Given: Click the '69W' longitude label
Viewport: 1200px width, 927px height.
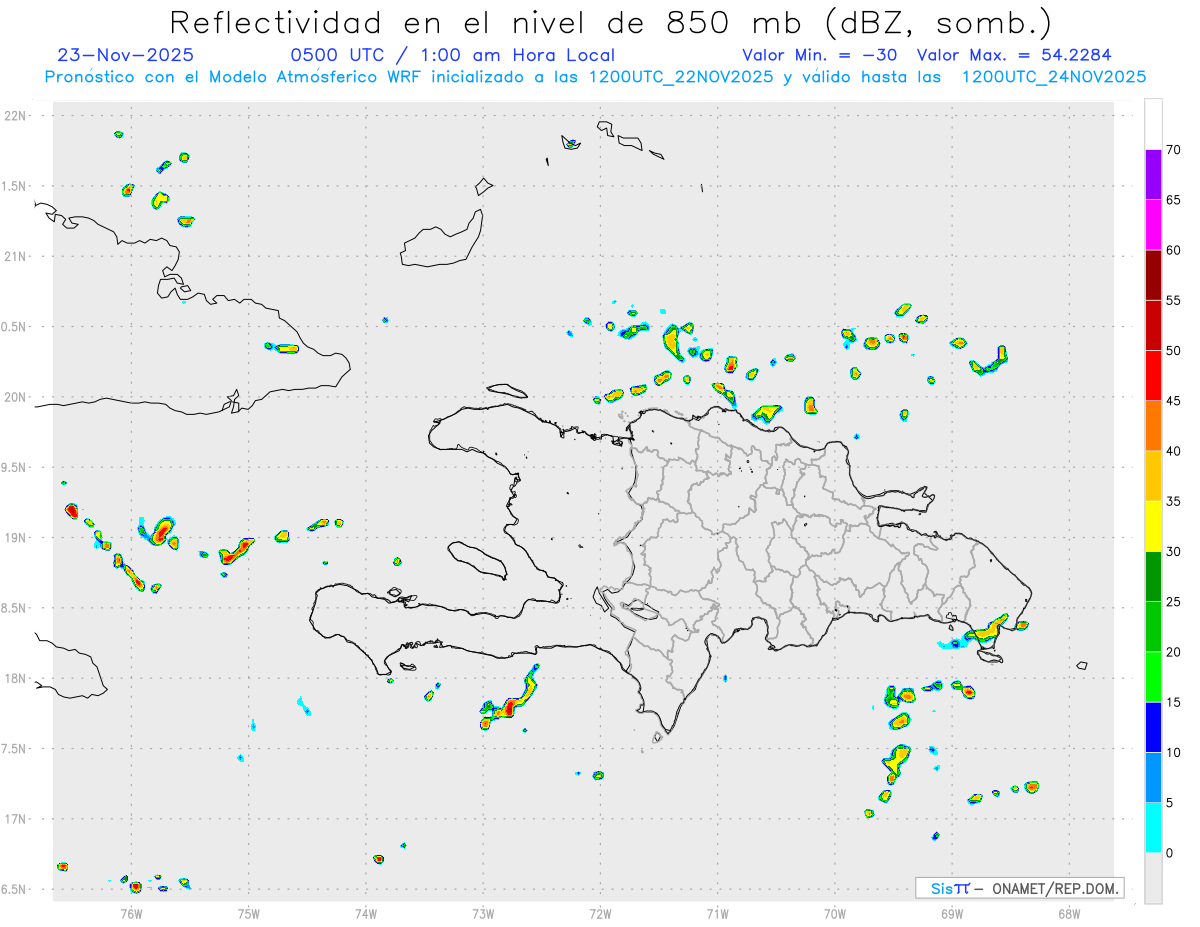Looking at the screenshot, I should pyautogui.click(x=952, y=913).
